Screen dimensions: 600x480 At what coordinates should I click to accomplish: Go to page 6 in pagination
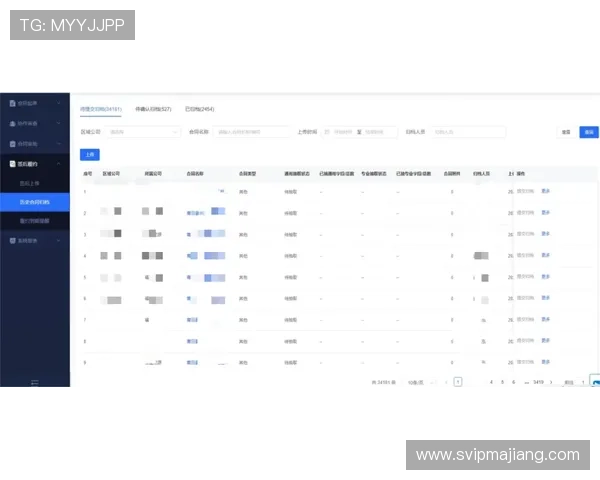(514, 382)
